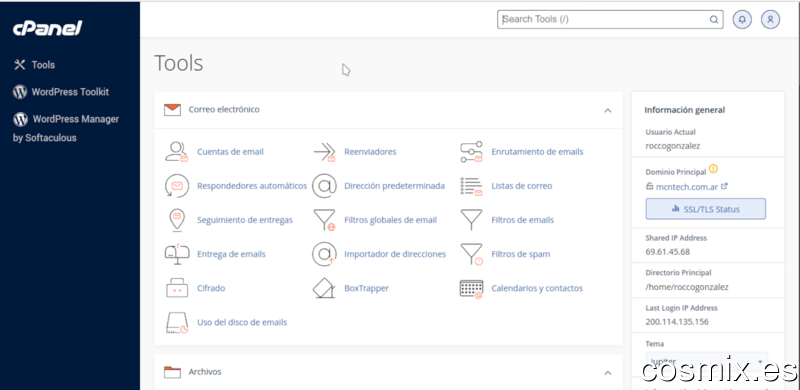Click the Filtros de spam funnel icon
This screenshot has width=800, height=390.
471,254
